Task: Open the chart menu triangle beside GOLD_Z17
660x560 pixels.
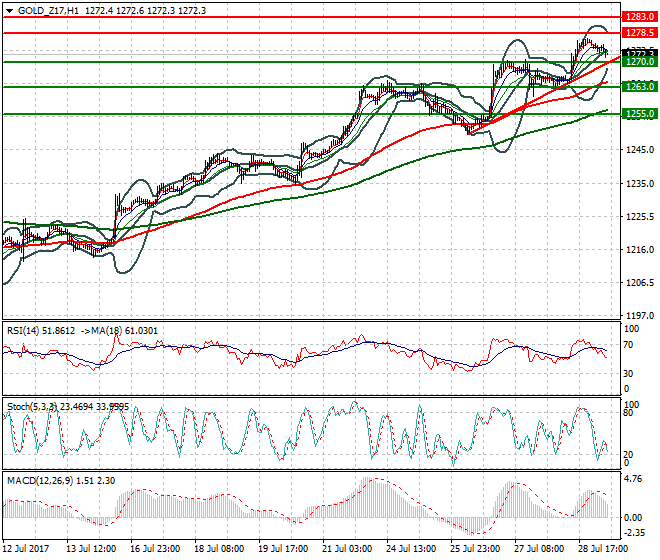Action: [9, 11]
